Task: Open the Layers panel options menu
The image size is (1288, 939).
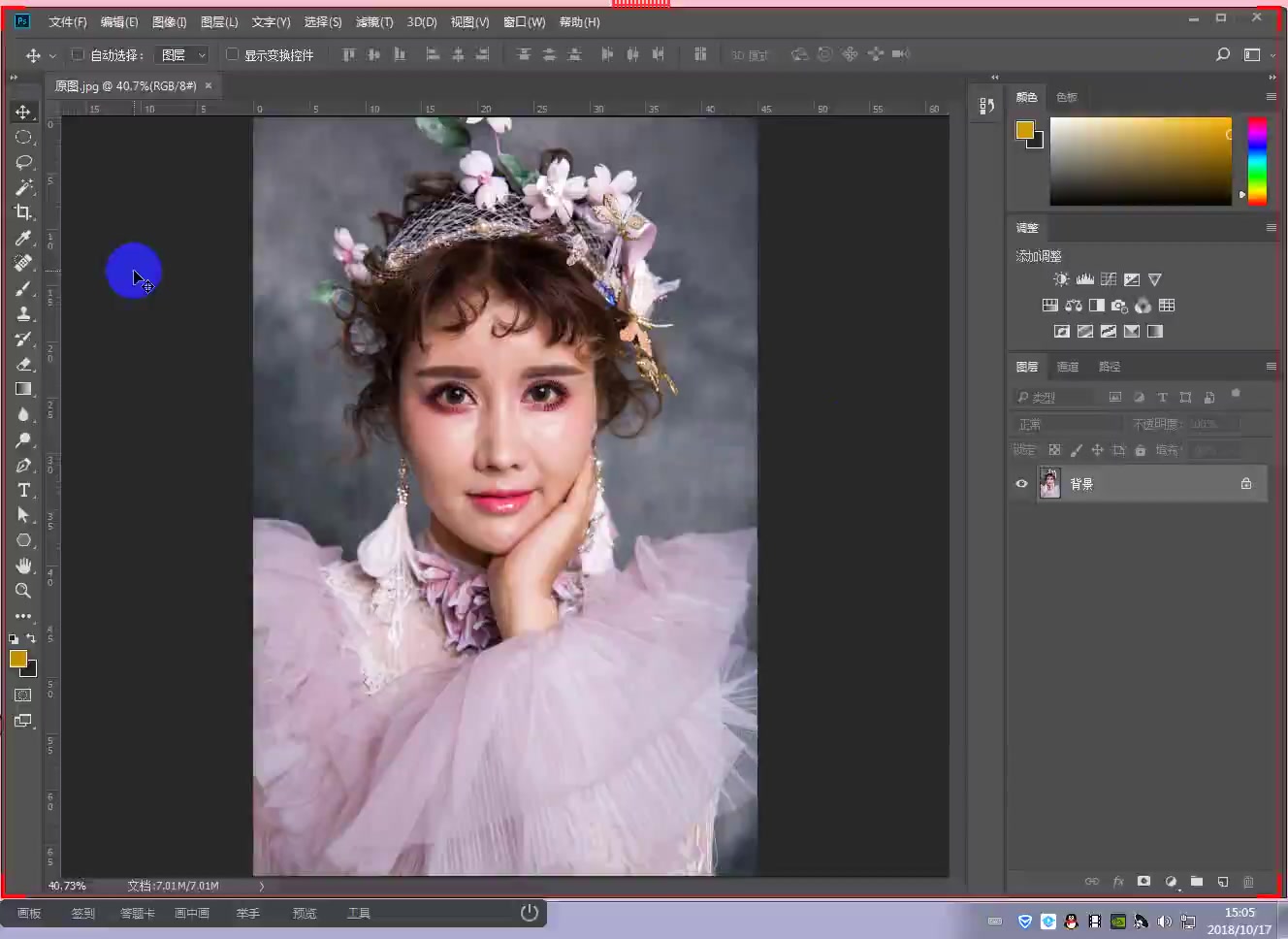Action: point(1271,367)
